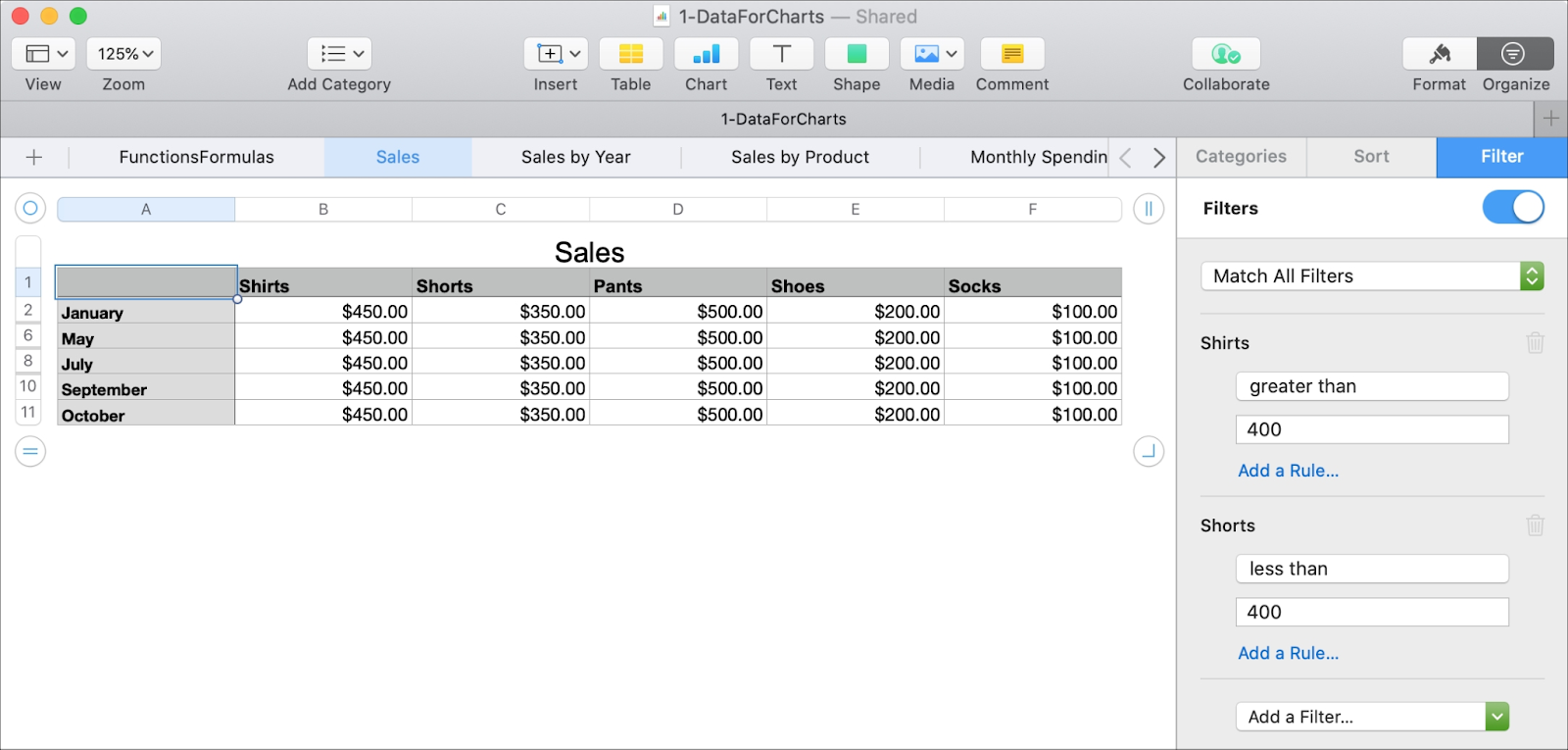
Task: Select column C header
Action: tap(501, 209)
